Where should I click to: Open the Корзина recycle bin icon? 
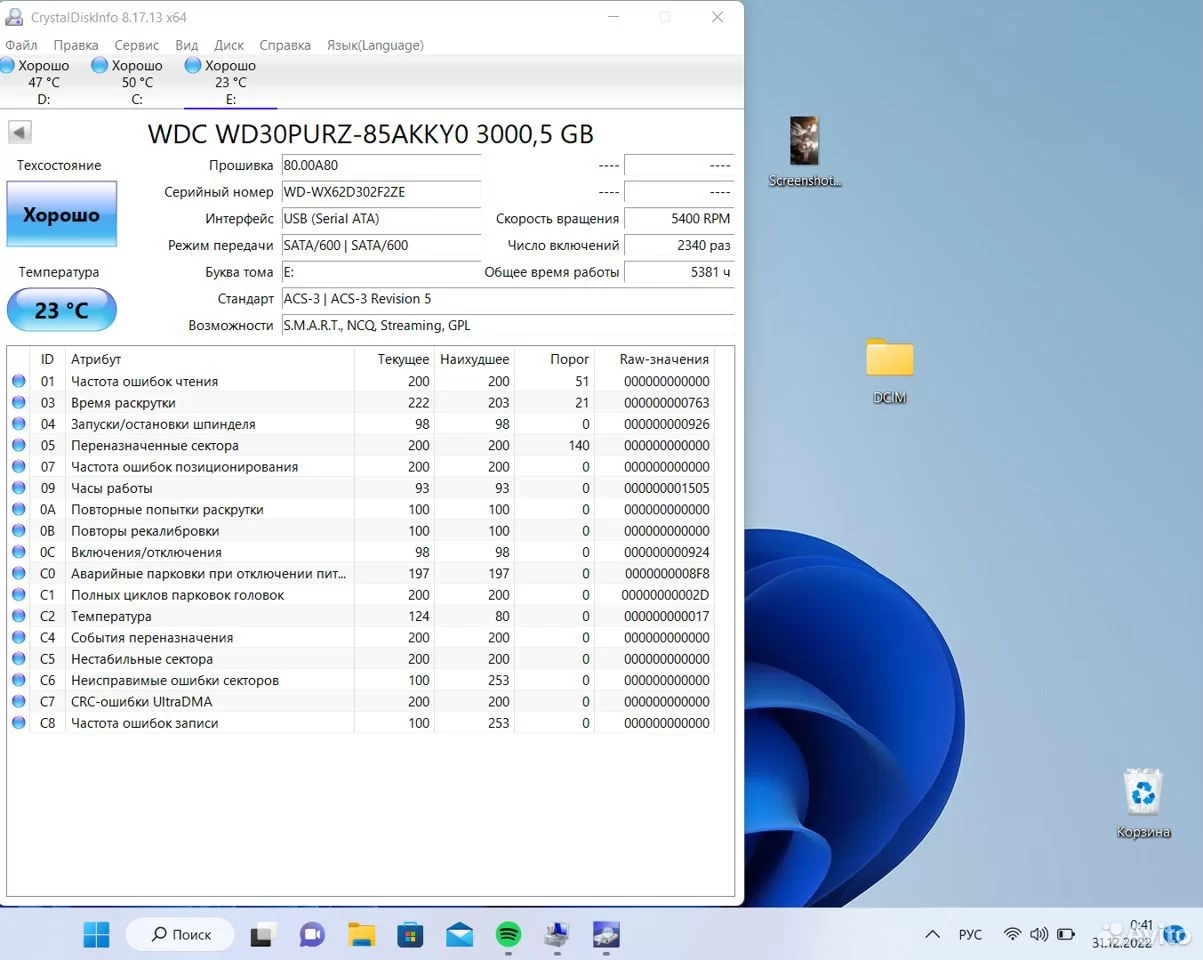(1143, 800)
